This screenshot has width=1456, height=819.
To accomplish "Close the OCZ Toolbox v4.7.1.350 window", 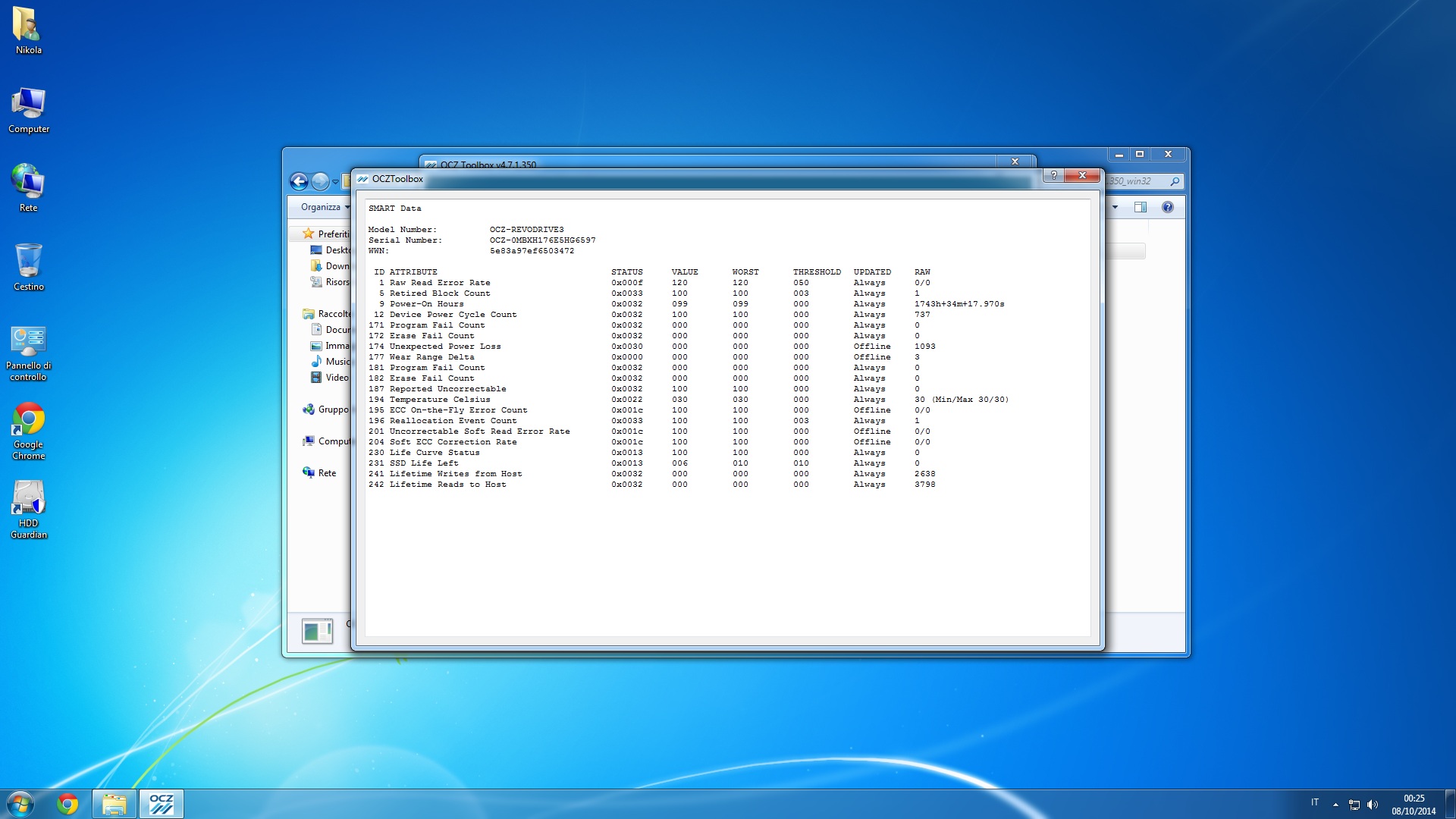I will (1015, 162).
